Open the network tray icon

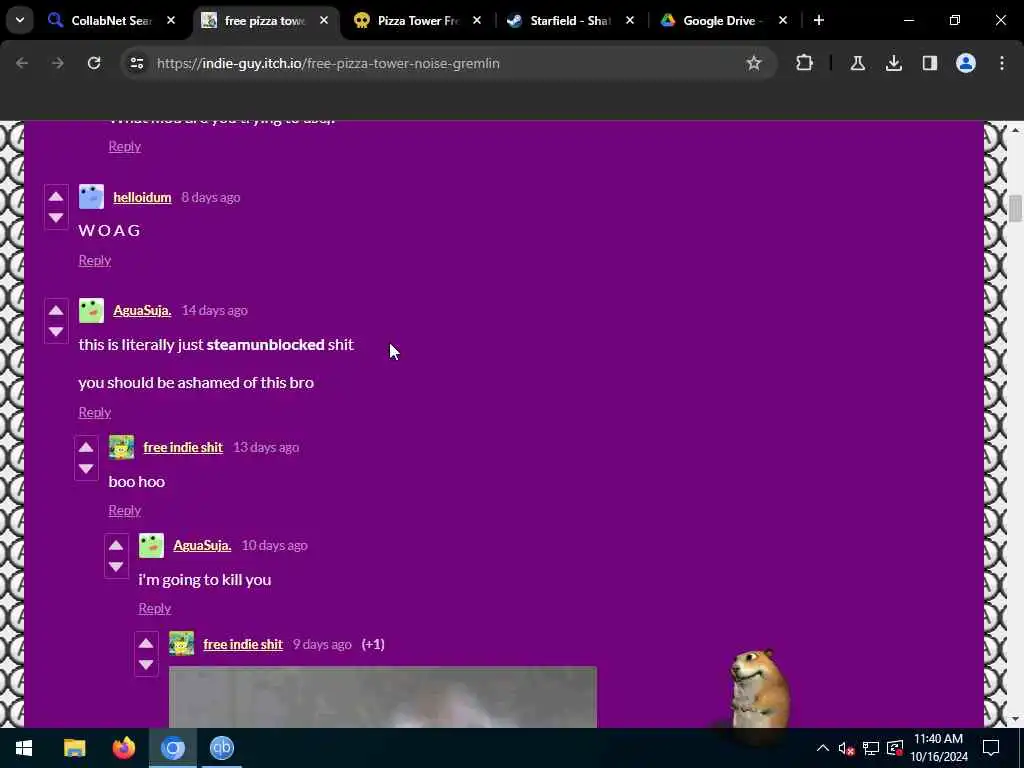coord(871,748)
